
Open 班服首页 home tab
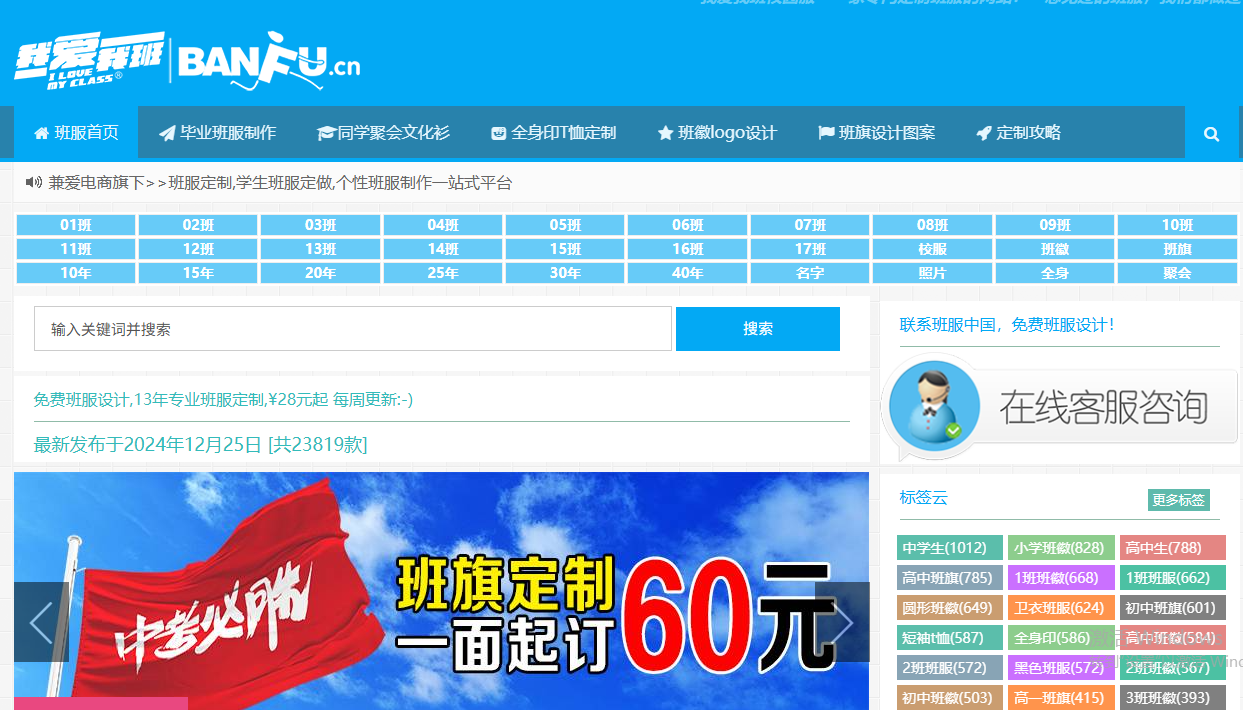[76, 133]
